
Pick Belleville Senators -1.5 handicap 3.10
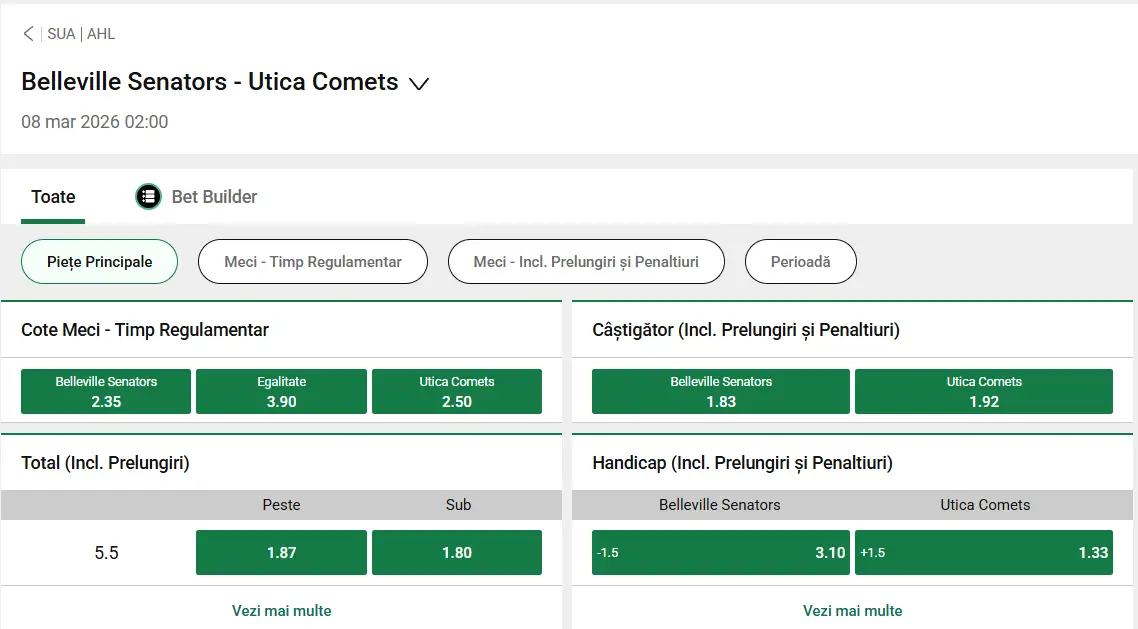pos(720,553)
